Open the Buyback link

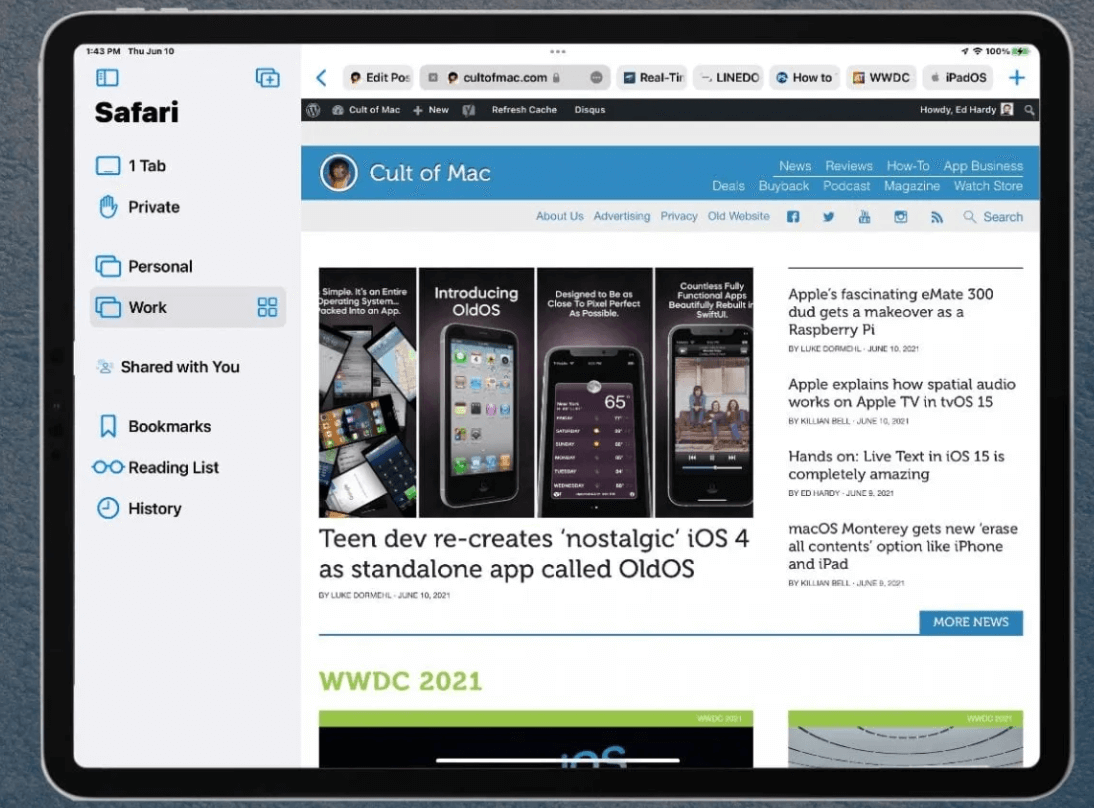pos(784,186)
